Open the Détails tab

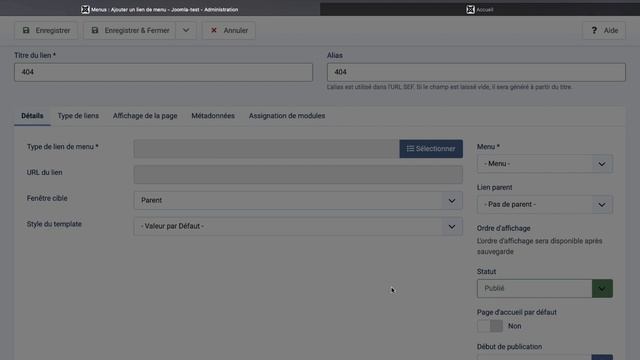tap(32, 116)
